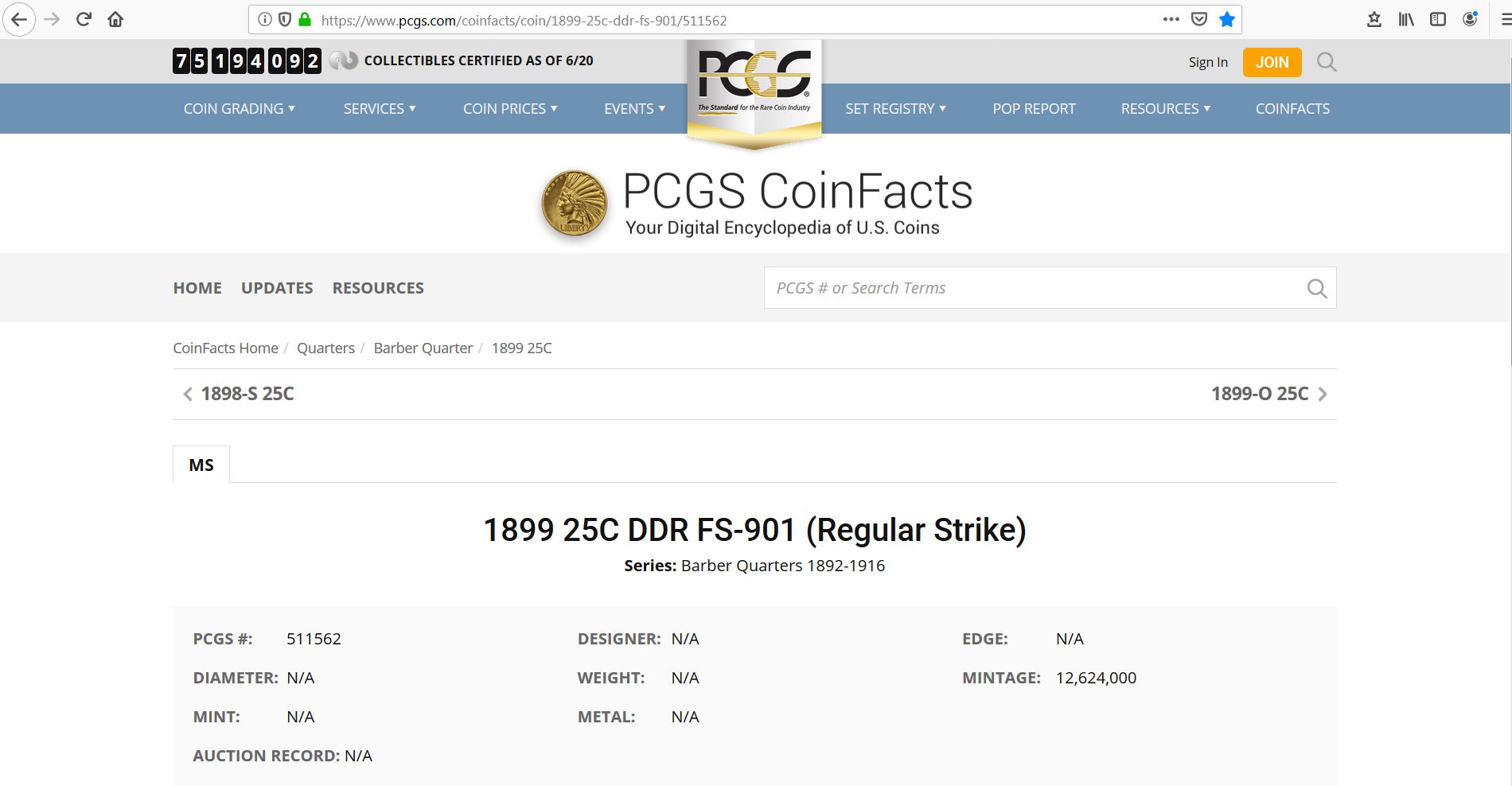Viewport: 1512px width, 786px height.
Task: Go to previous coin 1898-S 25C
Action: 239,394
